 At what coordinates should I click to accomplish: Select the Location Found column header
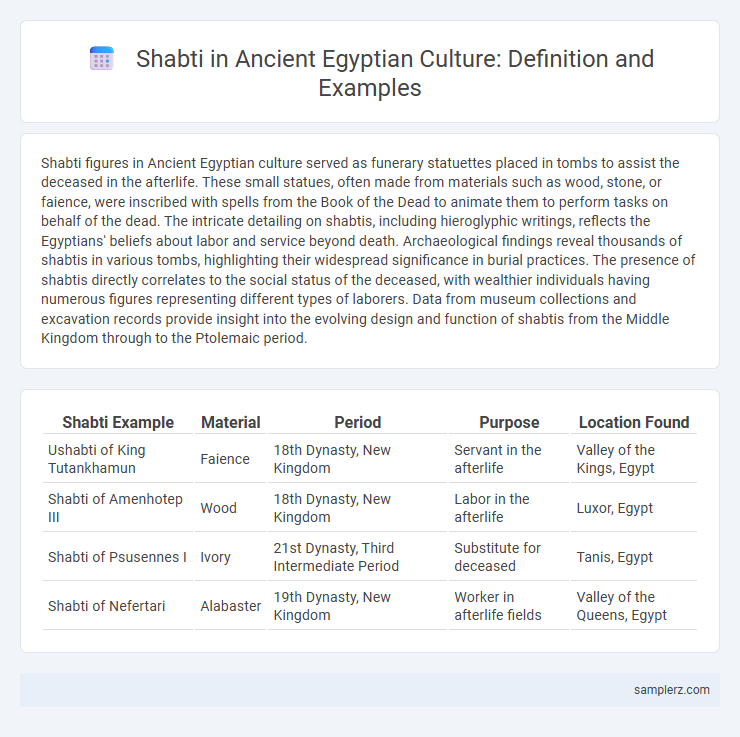pyautogui.click(x=634, y=422)
